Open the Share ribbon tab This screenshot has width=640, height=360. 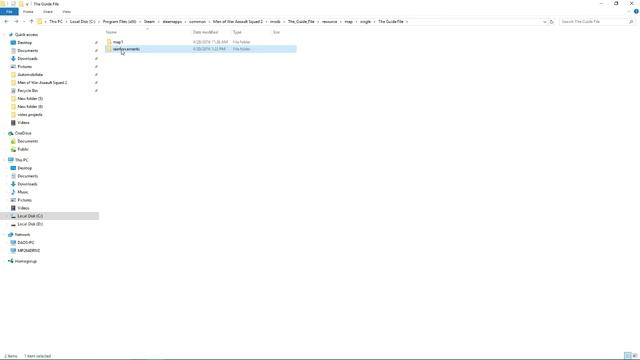(x=48, y=12)
